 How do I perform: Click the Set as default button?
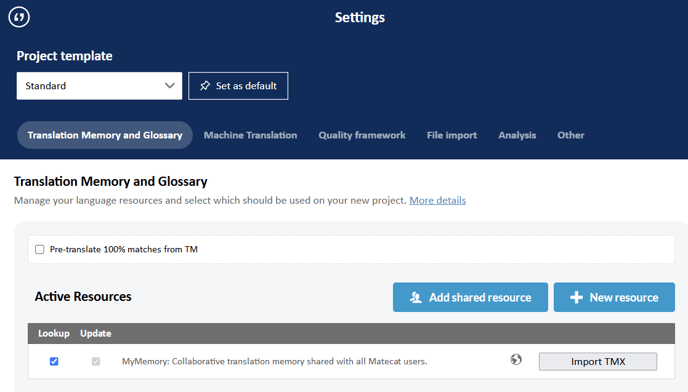tap(238, 86)
